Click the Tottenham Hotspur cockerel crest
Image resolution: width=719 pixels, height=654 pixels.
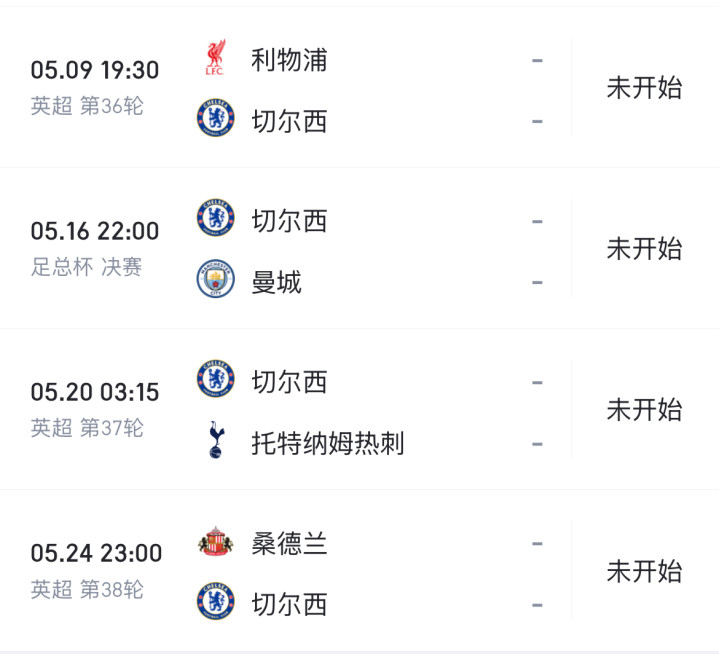(x=215, y=440)
